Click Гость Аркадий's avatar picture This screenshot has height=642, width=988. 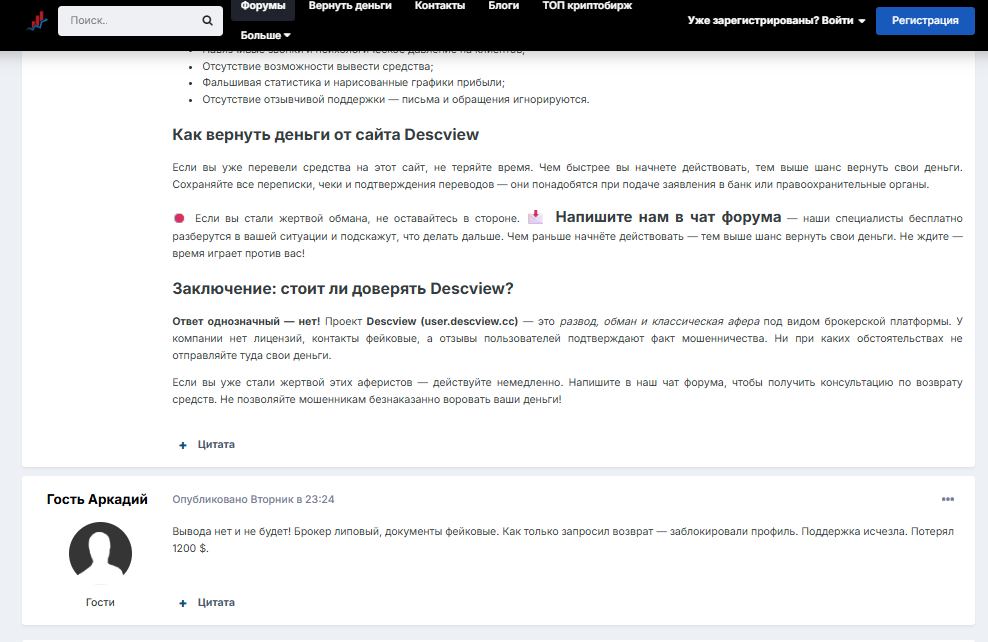[x=100, y=553]
